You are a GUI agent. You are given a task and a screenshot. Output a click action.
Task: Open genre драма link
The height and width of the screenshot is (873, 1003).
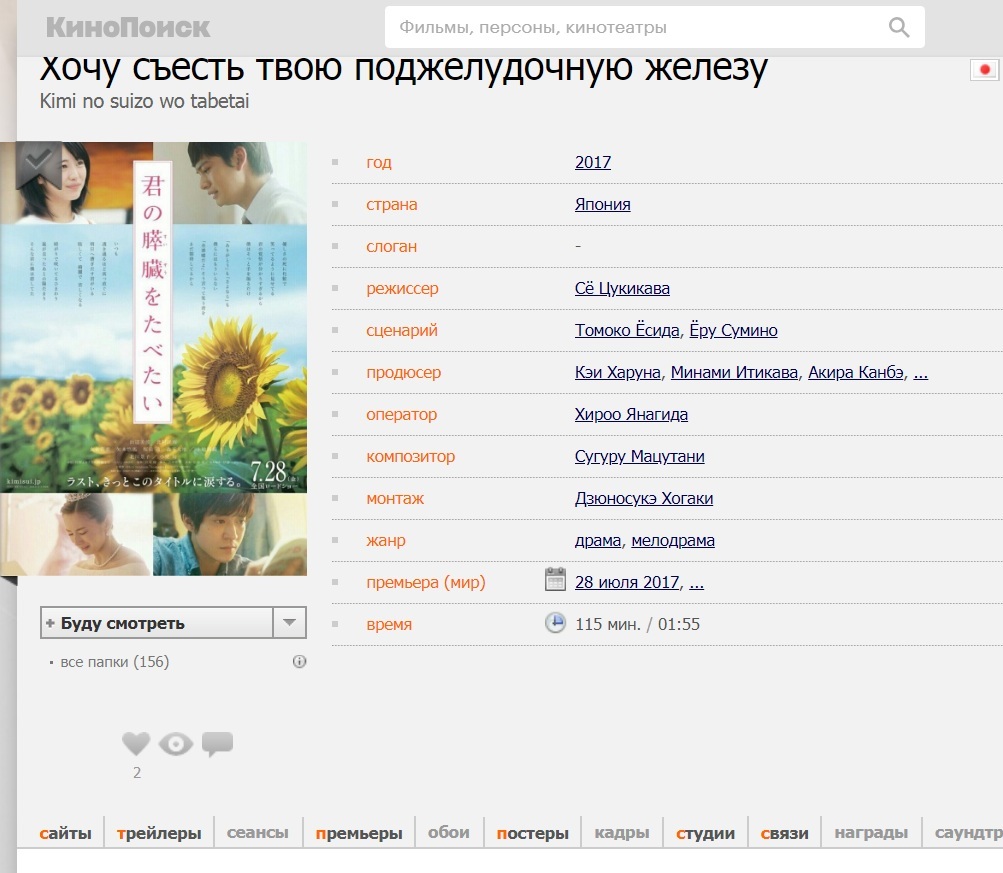tap(598, 540)
